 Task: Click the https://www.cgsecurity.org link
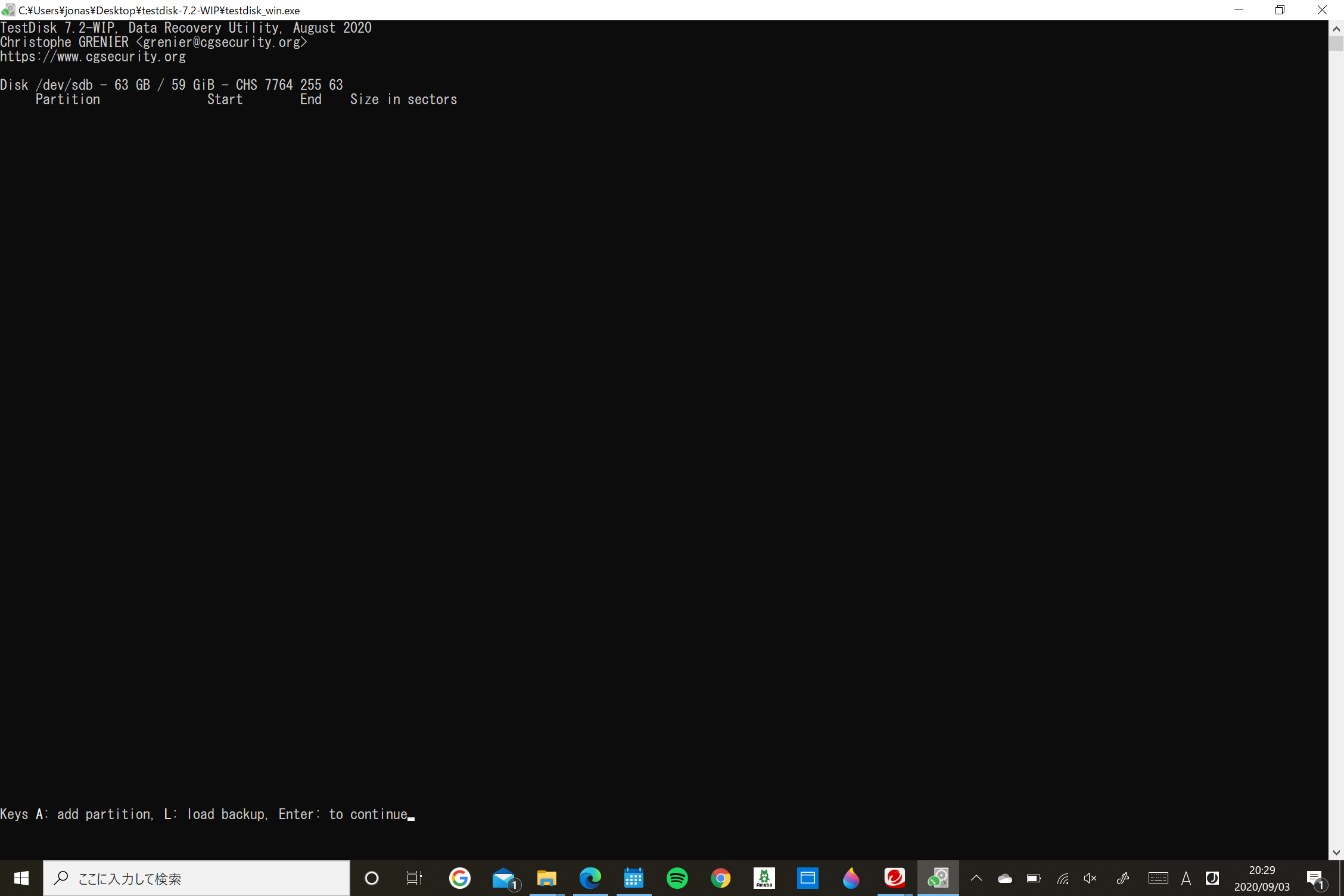pyautogui.click(x=93, y=56)
